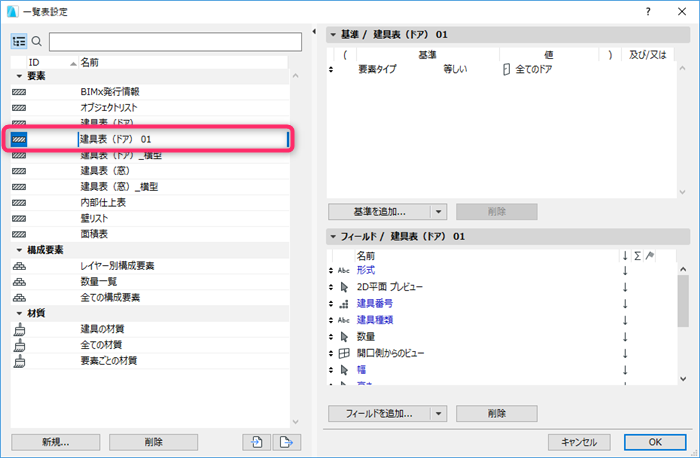
Task: Select the オブジェクトリスト scheme
Action: (150, 108)
